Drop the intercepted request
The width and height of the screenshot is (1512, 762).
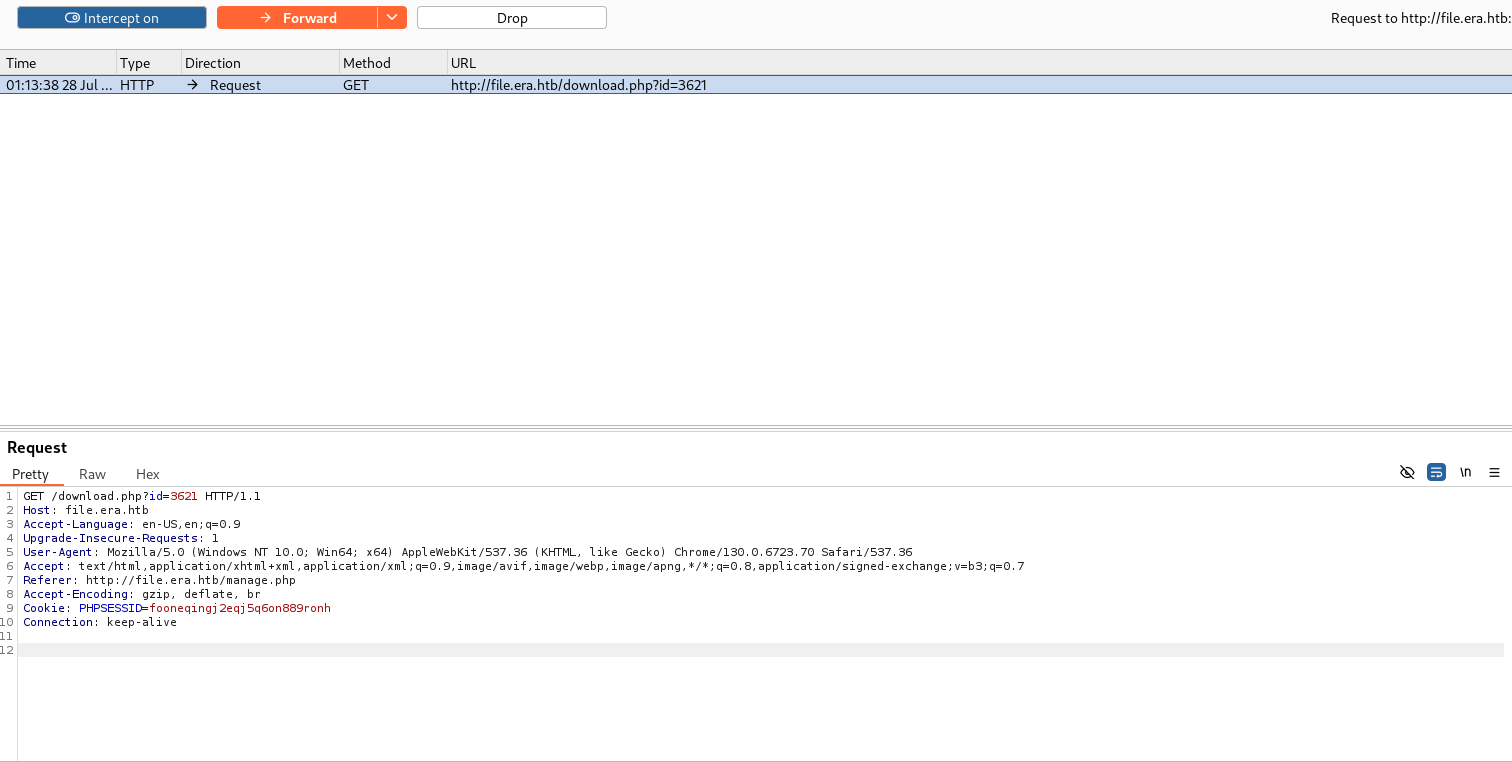tap(511, 18)
